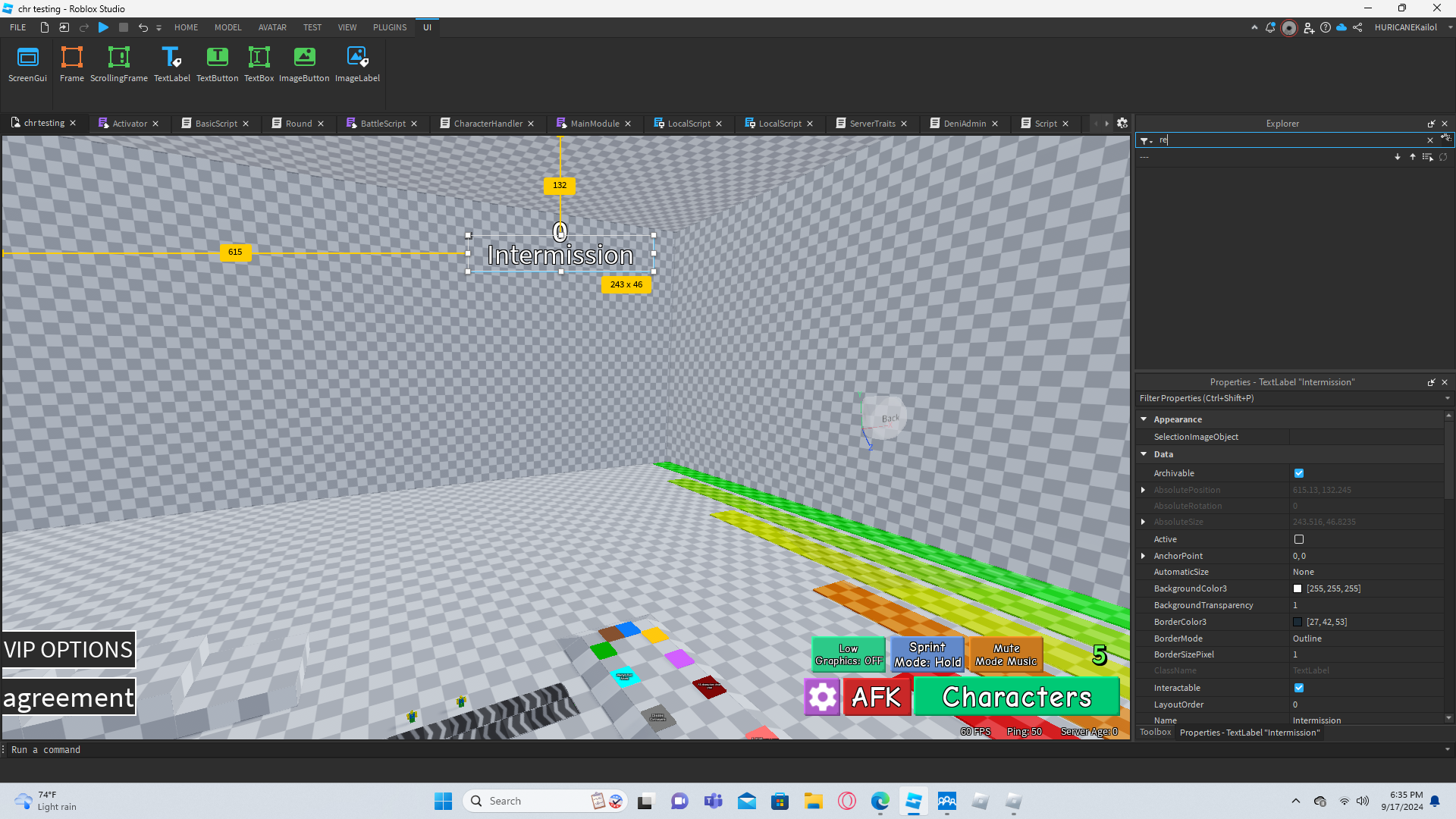
Task: Open the PLUGINS ribbon tab
Action: [x=389, y=27]
